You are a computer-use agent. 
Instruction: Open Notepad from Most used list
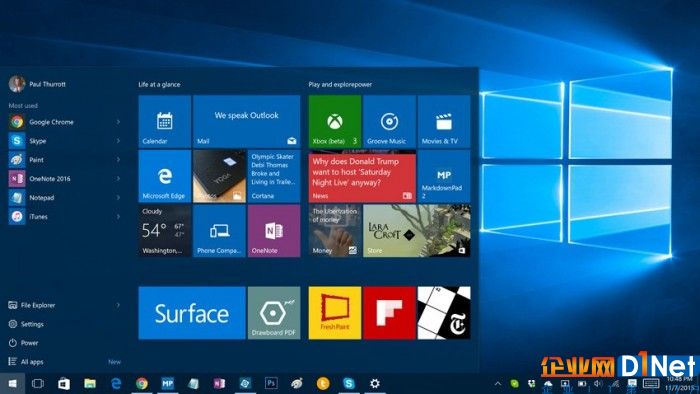(65, 197)
